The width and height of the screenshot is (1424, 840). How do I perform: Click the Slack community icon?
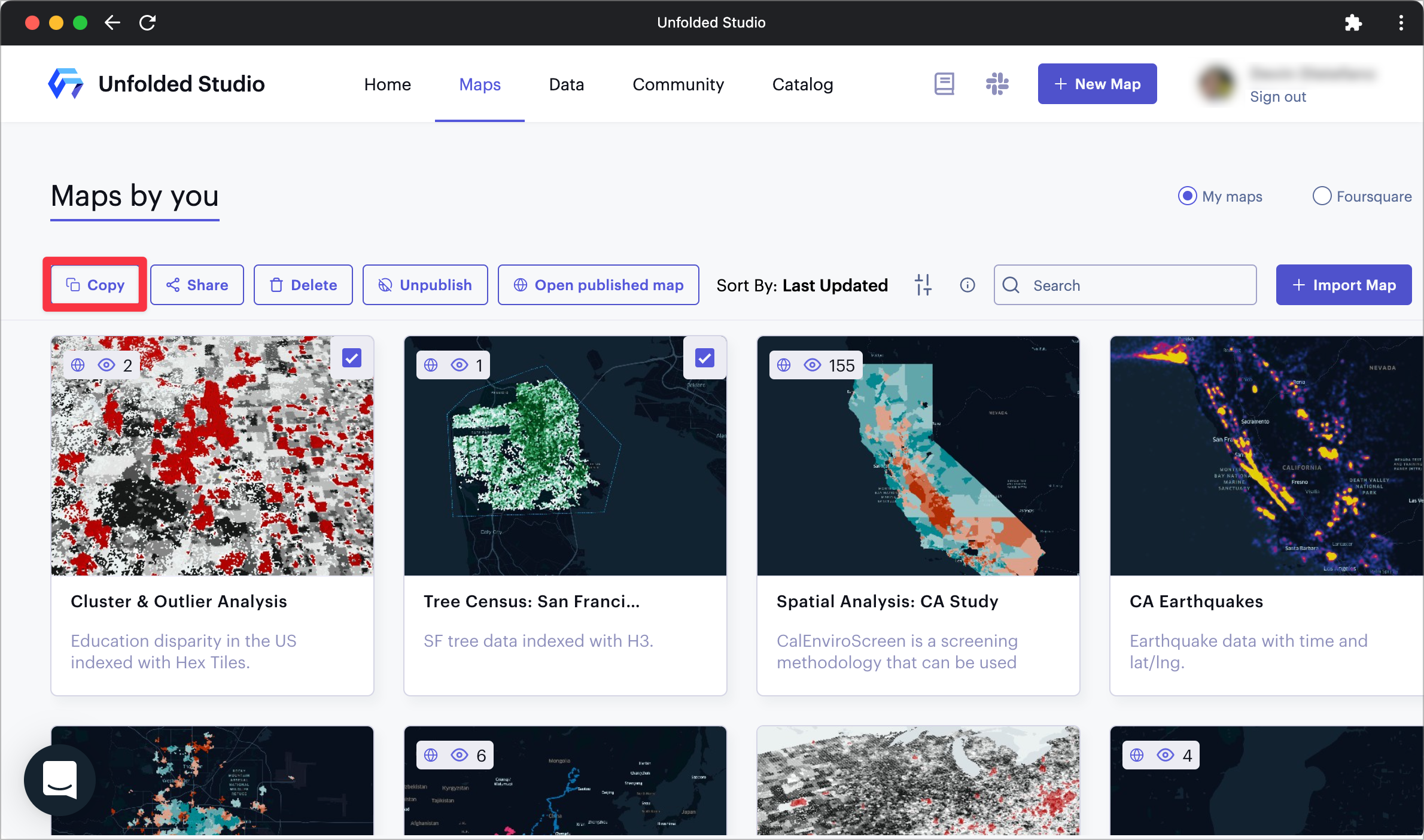997,84
